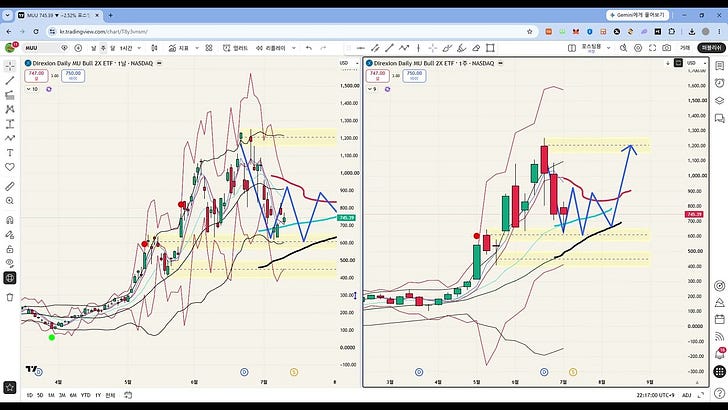Expand the layout name dropdown chevron
The image size is (728, 410).
tap(609, 48)
